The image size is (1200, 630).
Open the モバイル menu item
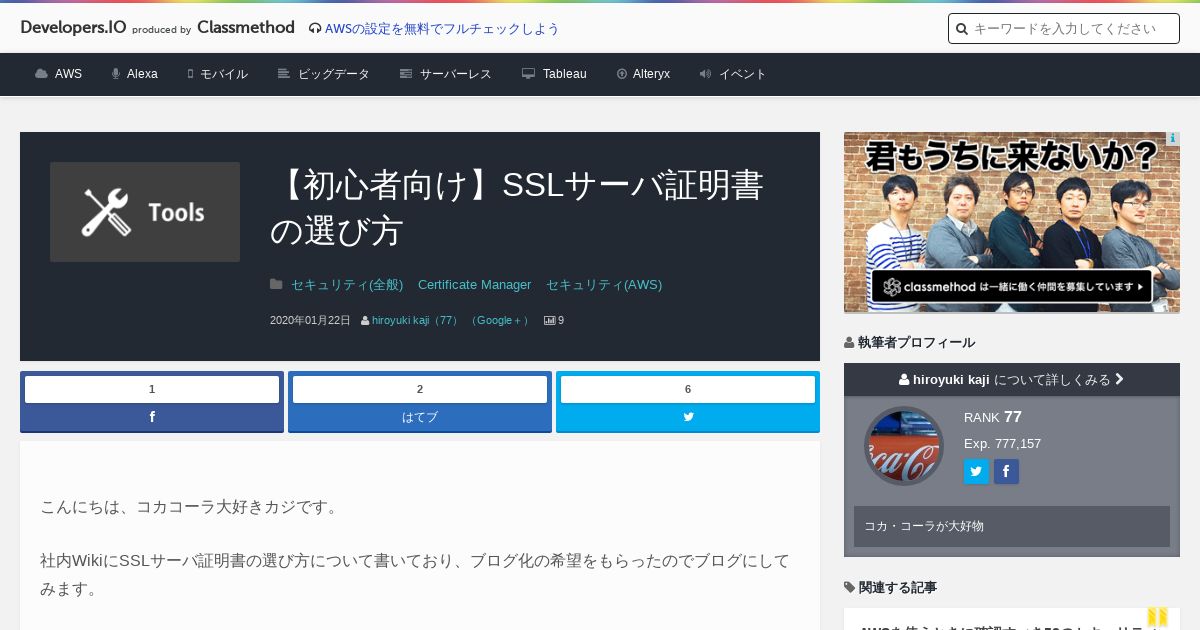217,74
